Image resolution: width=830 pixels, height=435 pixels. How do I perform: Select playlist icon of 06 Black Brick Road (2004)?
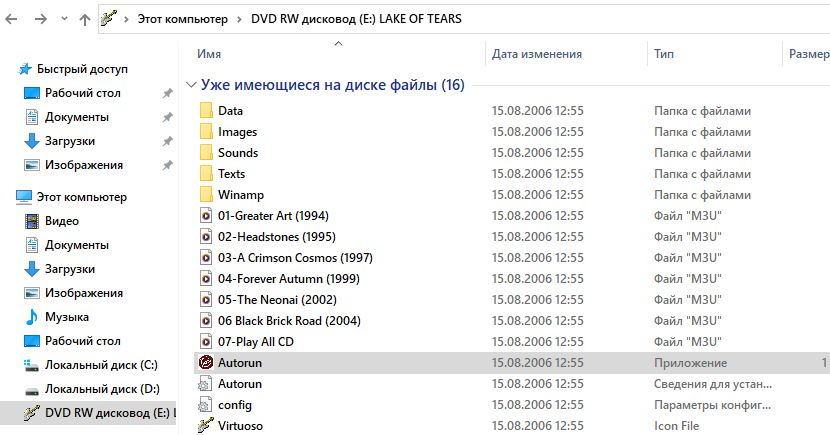point(206,321)
